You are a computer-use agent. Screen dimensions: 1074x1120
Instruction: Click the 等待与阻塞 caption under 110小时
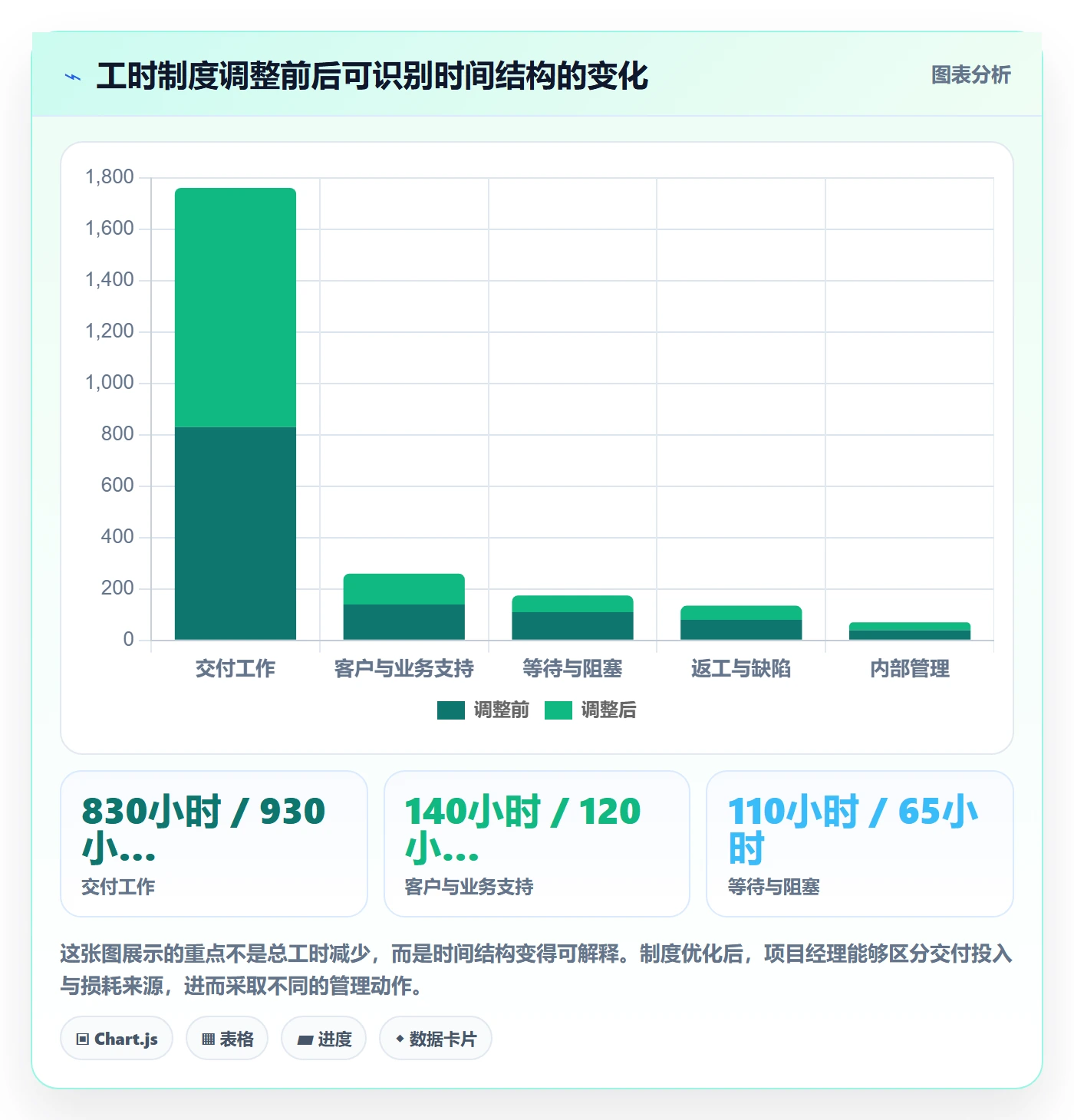[773, 887]
